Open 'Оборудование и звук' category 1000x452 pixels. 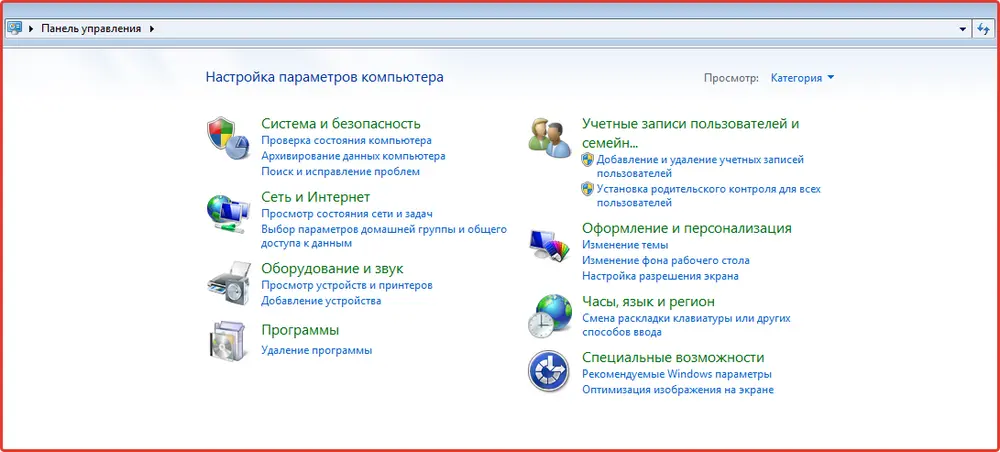coord(332,268)
